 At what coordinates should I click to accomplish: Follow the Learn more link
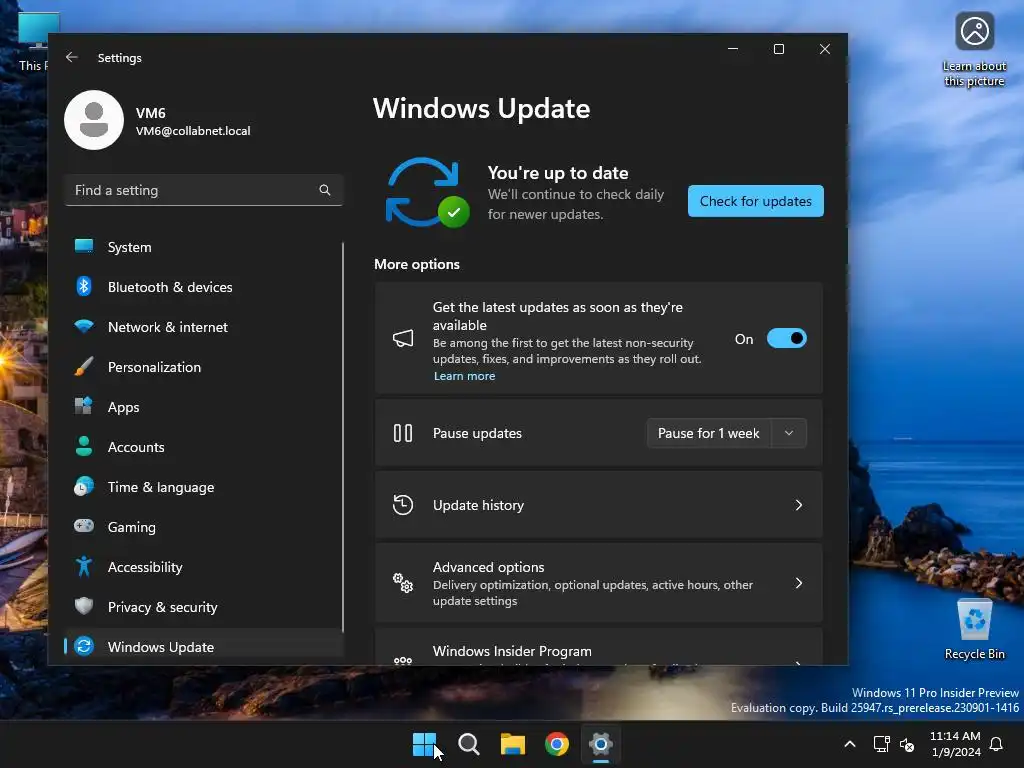464,376
